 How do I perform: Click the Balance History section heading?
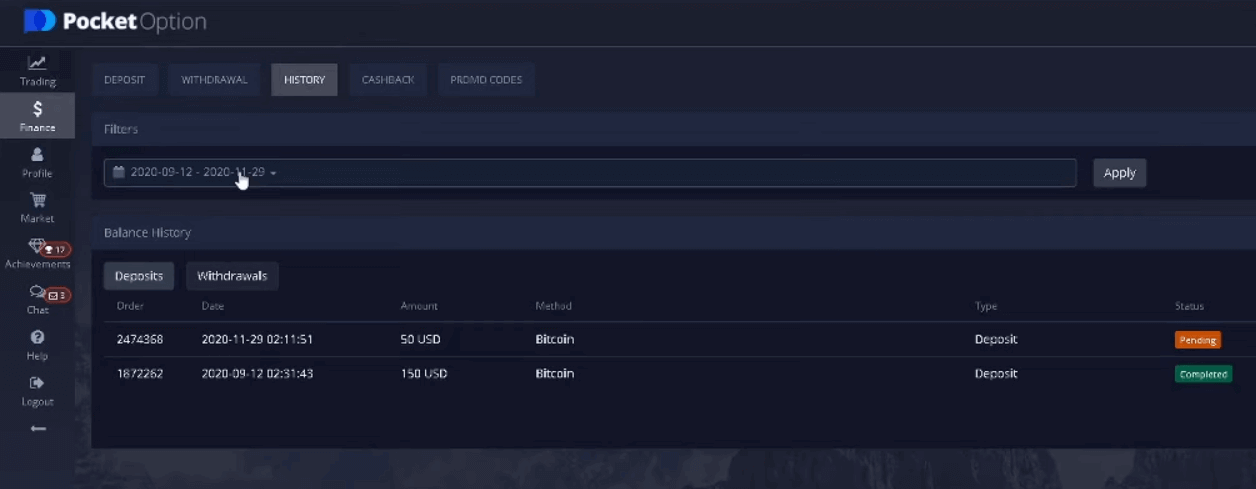pyautogui.click(x=147, y=233)
